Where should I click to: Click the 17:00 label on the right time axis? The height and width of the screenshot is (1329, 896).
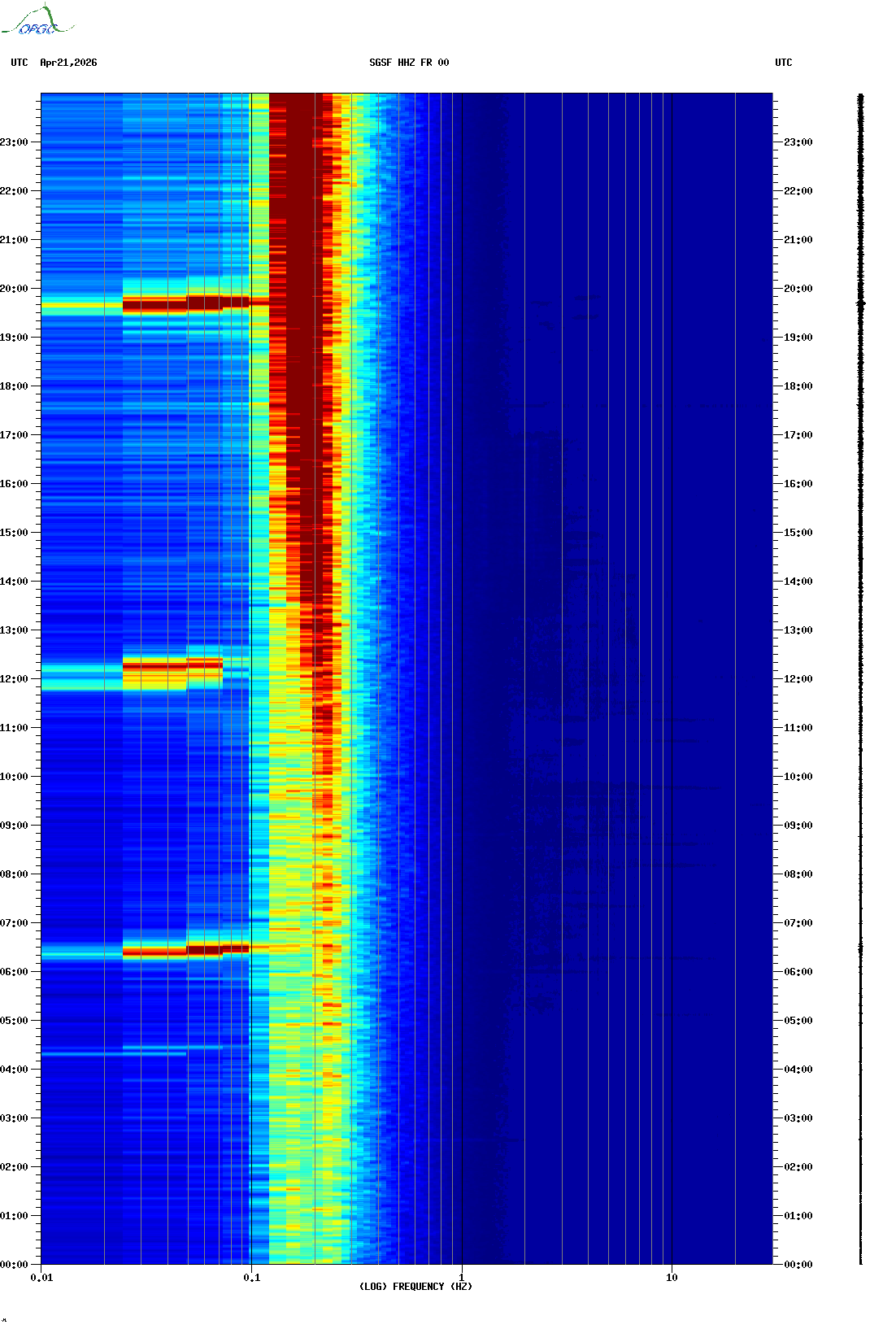click(798, 435)
